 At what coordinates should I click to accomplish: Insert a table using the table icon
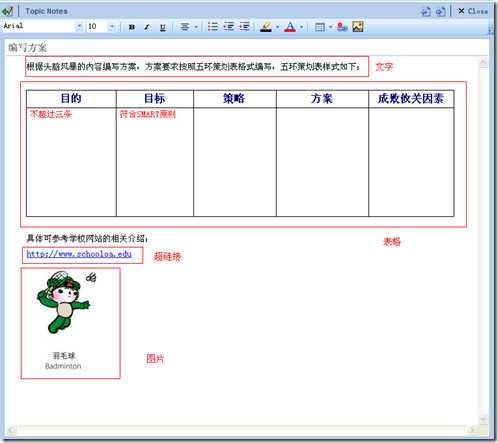[x=320, y=27]
